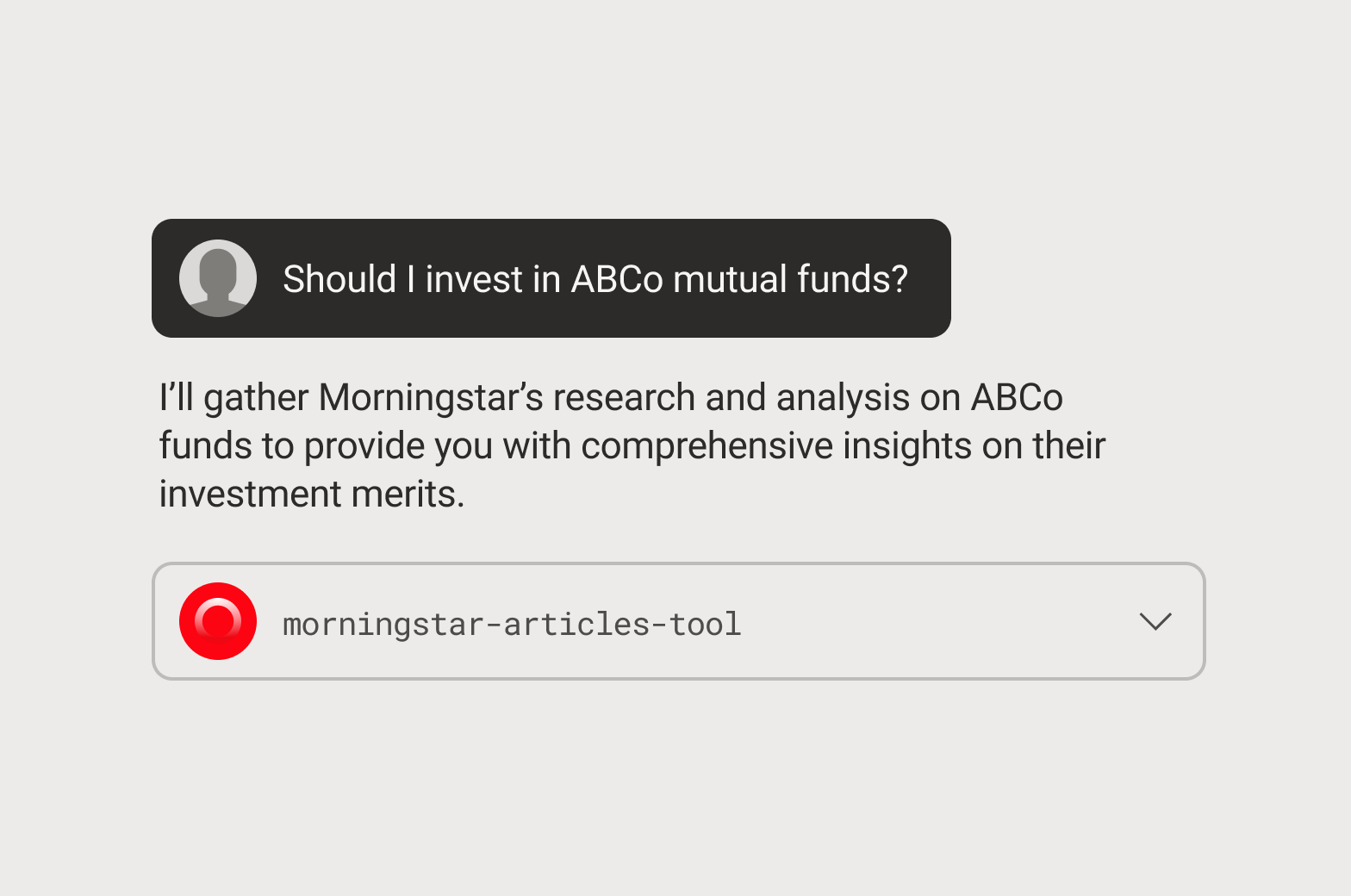Click the gray user avatar icon
The height and width of the screenshot is (896, 1351).
(218, 278)
